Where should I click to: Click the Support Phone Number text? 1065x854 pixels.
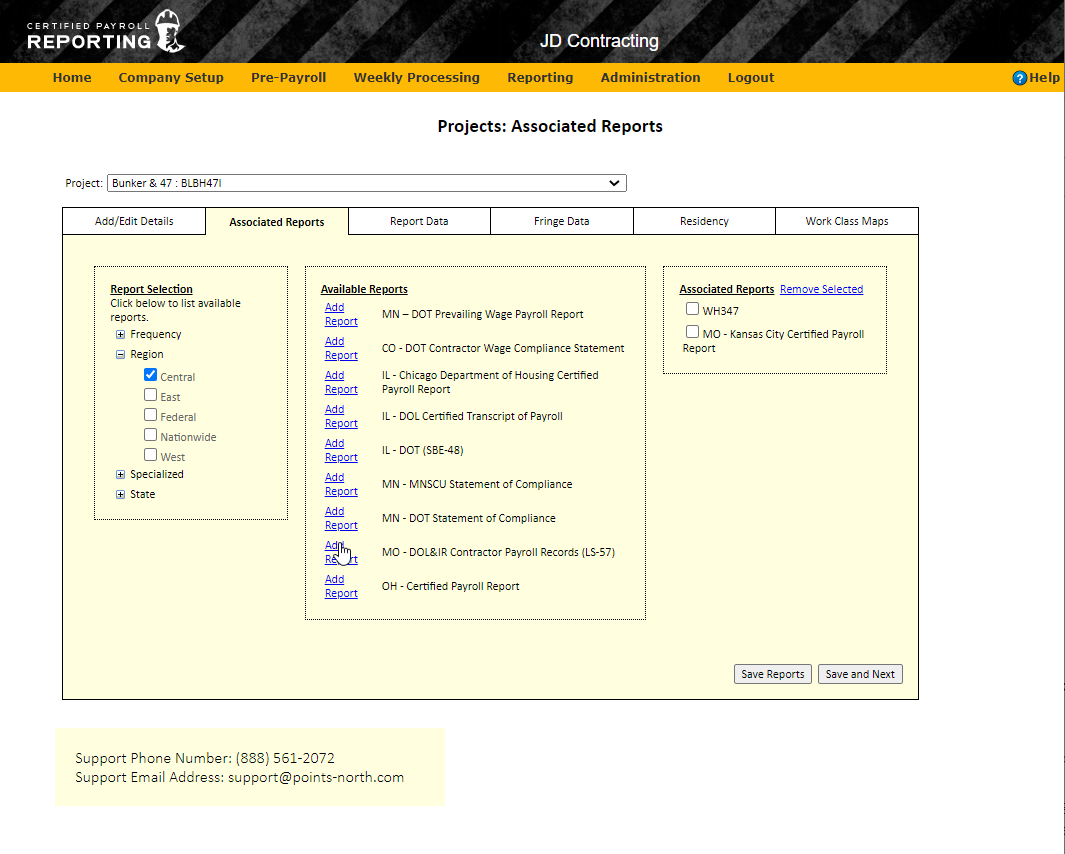(x=205, y=758)
